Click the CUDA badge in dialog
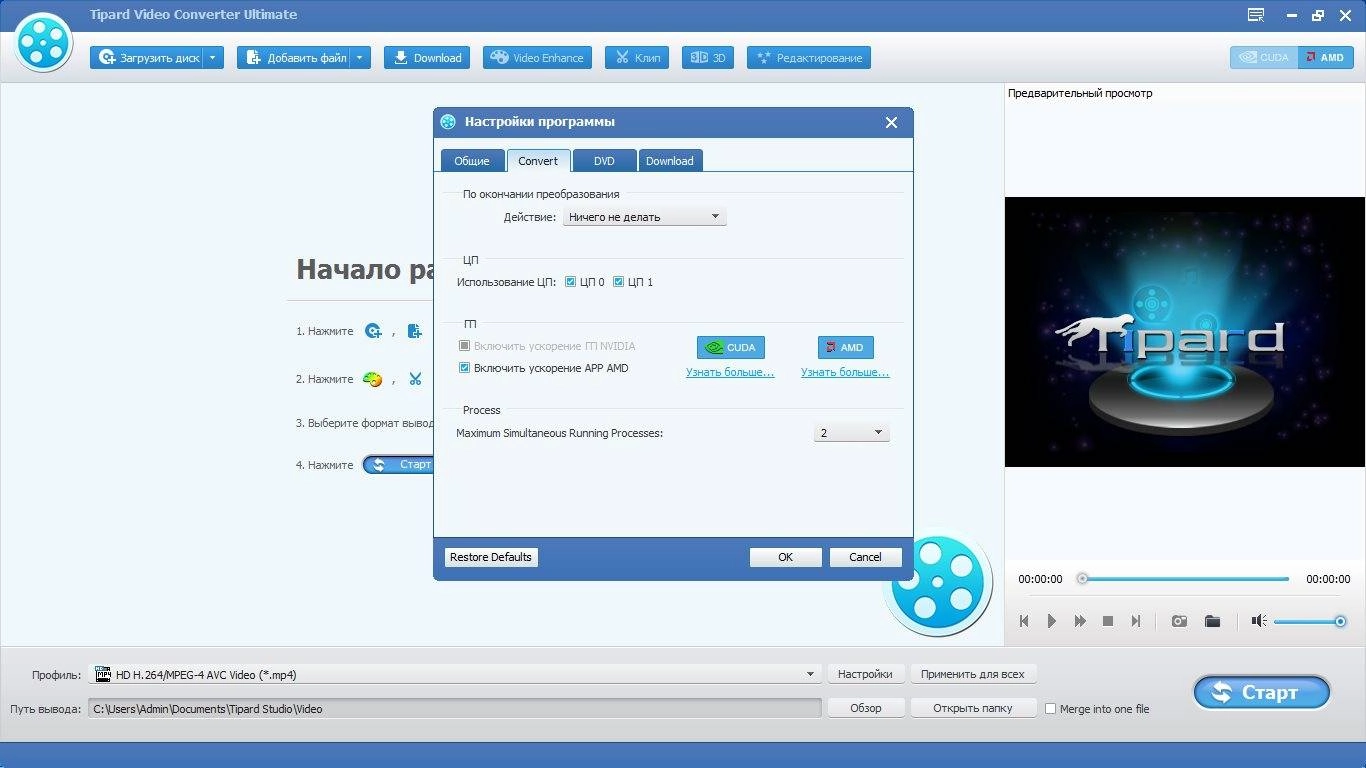1366x768 pixels. coord(731,347)
